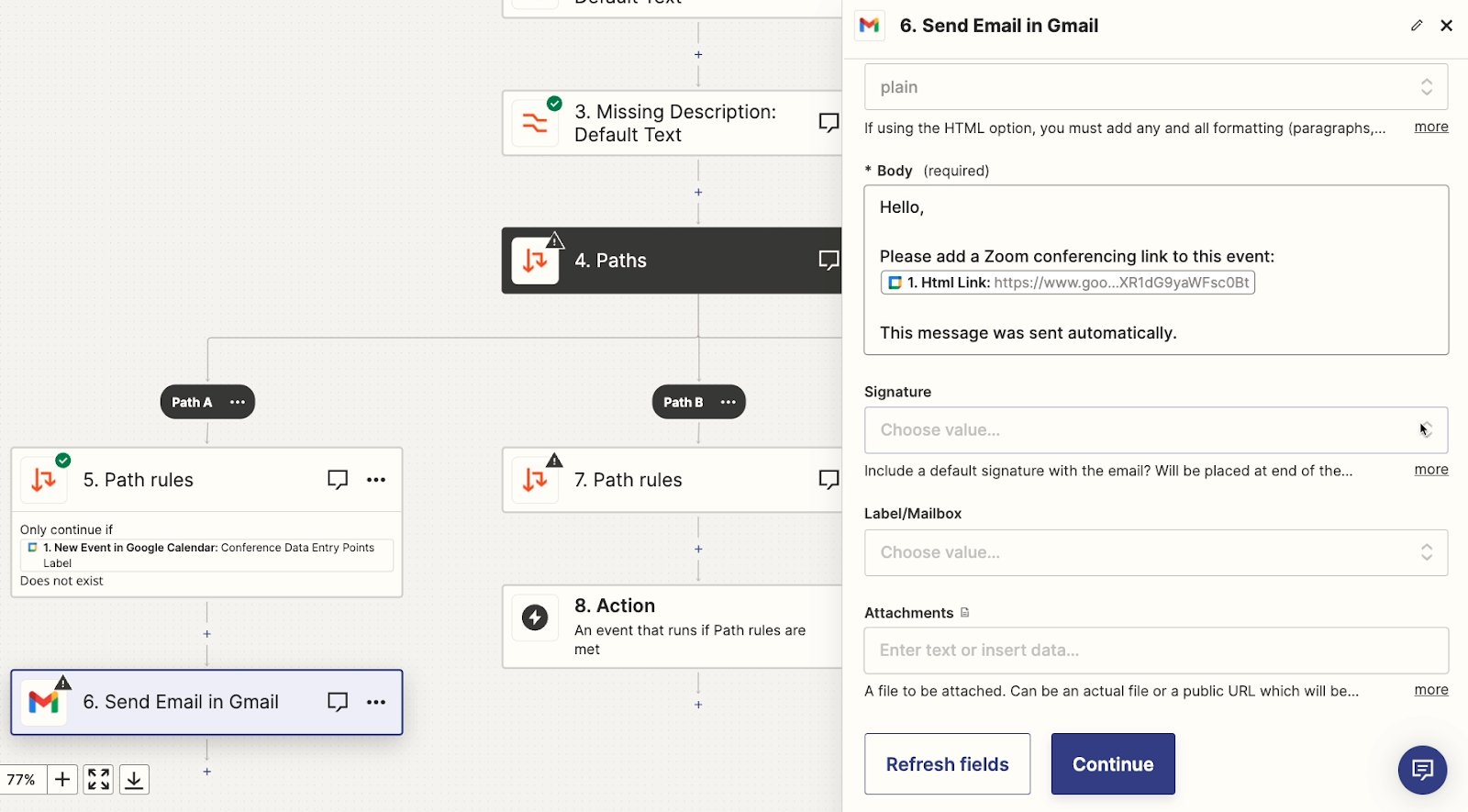Screen dimensions: 1468x812
Task: Click Conference Data Entry Points Label condition
Action: 207,555
